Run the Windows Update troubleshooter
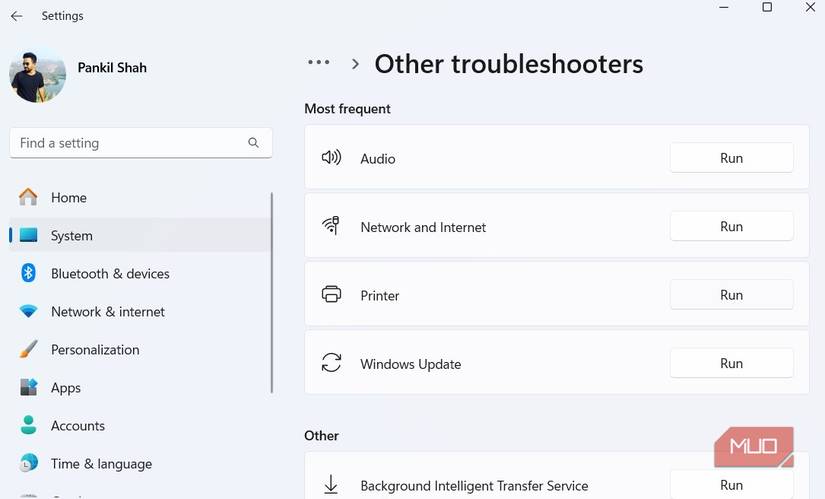The width and height of the screenshot is (825, 499). (731, 364)
